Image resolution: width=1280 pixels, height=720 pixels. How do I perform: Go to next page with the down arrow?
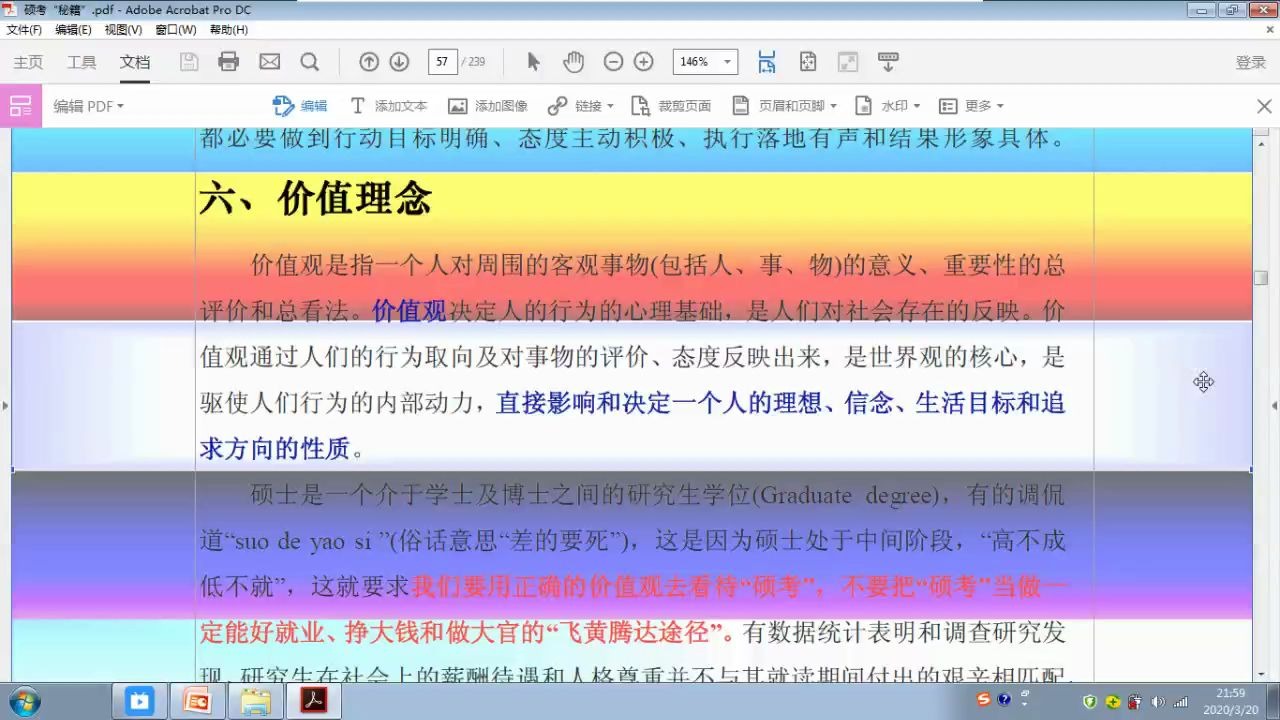coord(399,61)
